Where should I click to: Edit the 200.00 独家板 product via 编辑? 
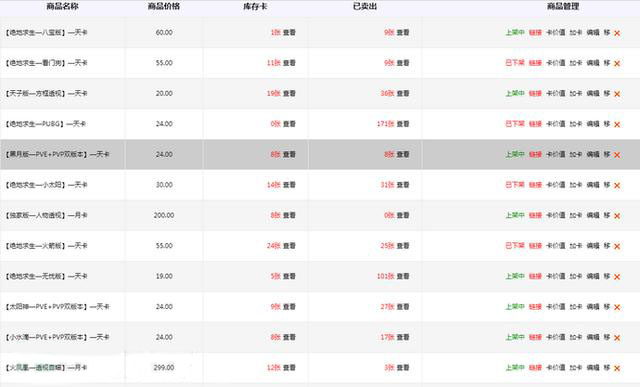[x=593, y=215]
